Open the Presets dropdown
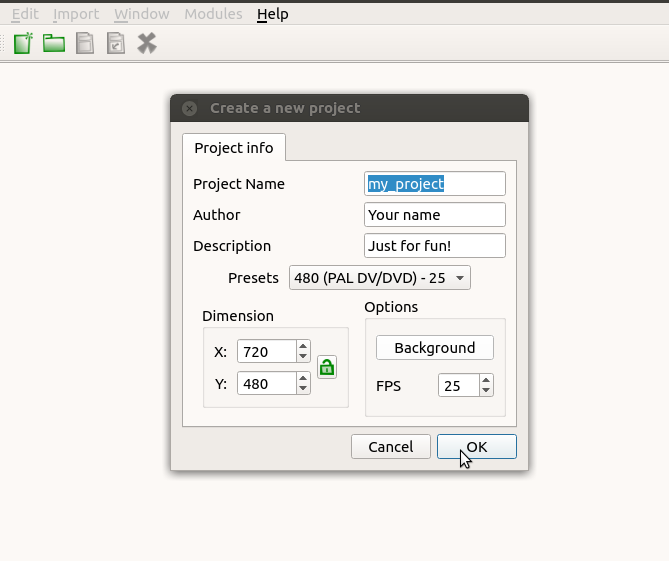Screen dimensions: 669x561 click(380, 278)
